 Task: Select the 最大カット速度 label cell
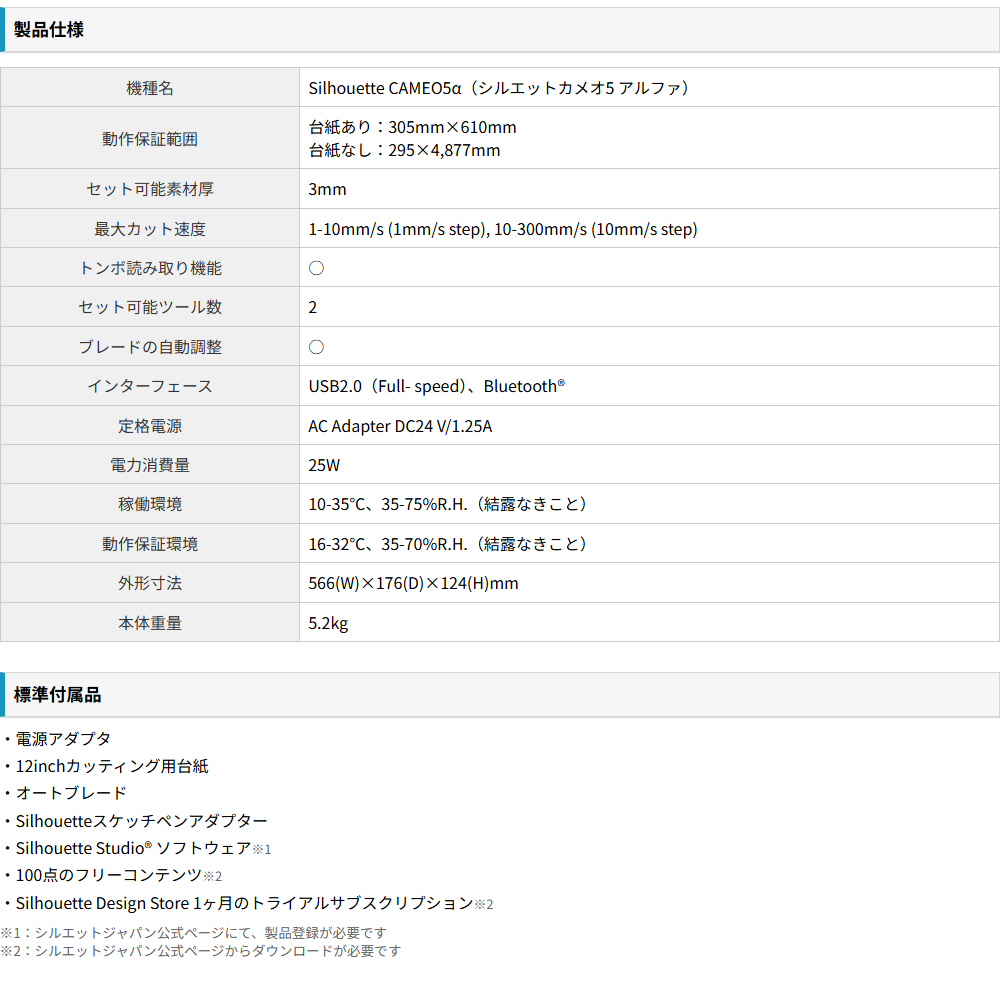click(x=150, y=229)
